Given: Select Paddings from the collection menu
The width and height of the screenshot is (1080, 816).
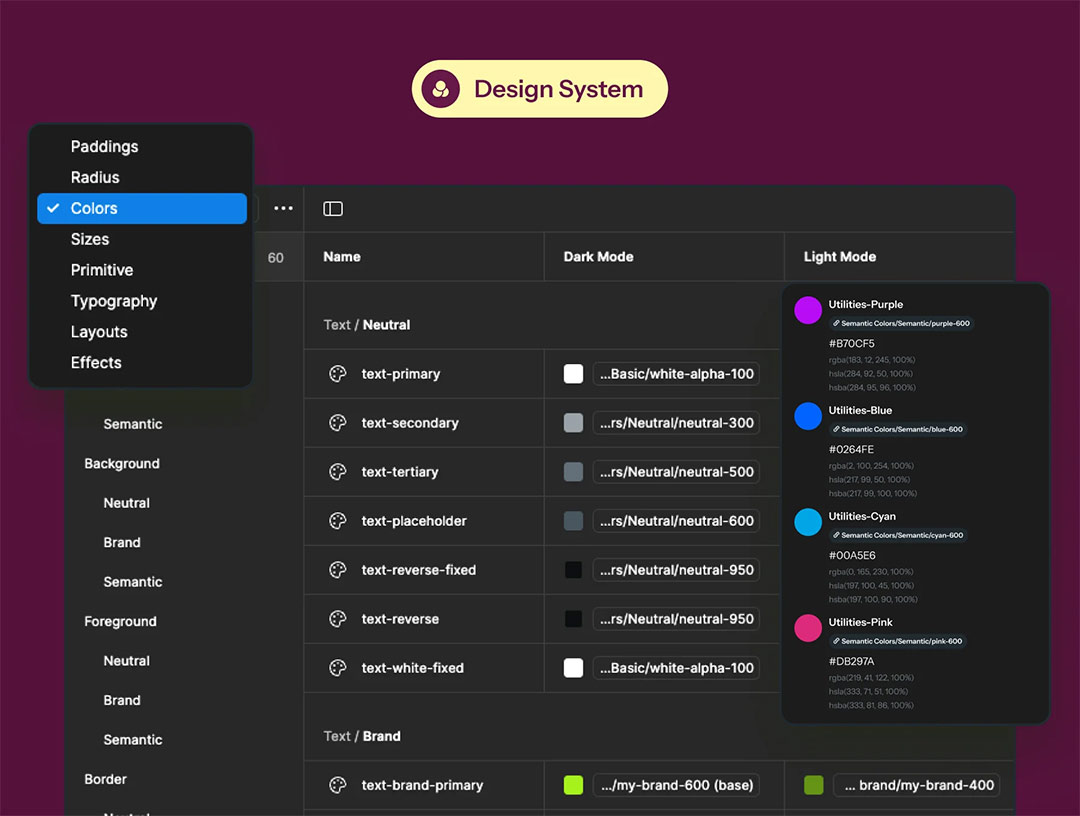Looking at the screenshot, I should [x=105, y=146].
